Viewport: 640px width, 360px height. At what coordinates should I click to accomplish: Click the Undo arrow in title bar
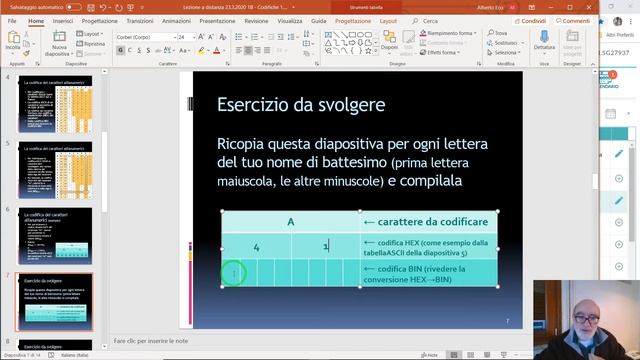103,7
